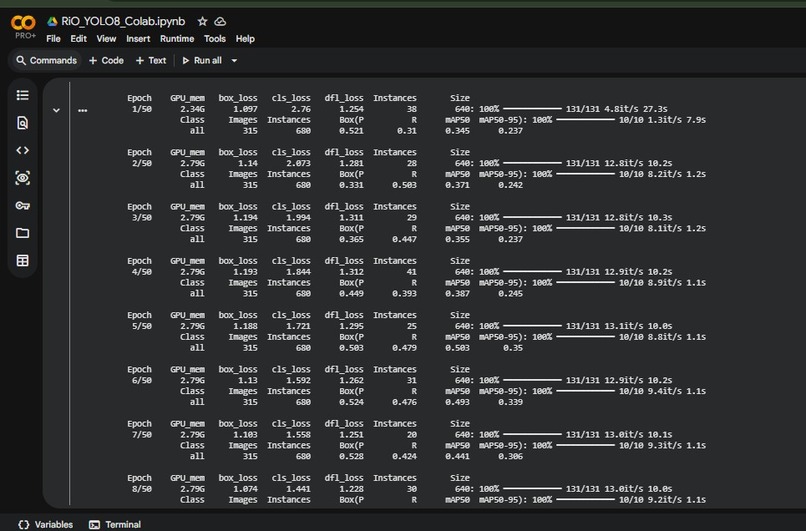
Task: Open the View menu
Action: click(x=106, y=39)
